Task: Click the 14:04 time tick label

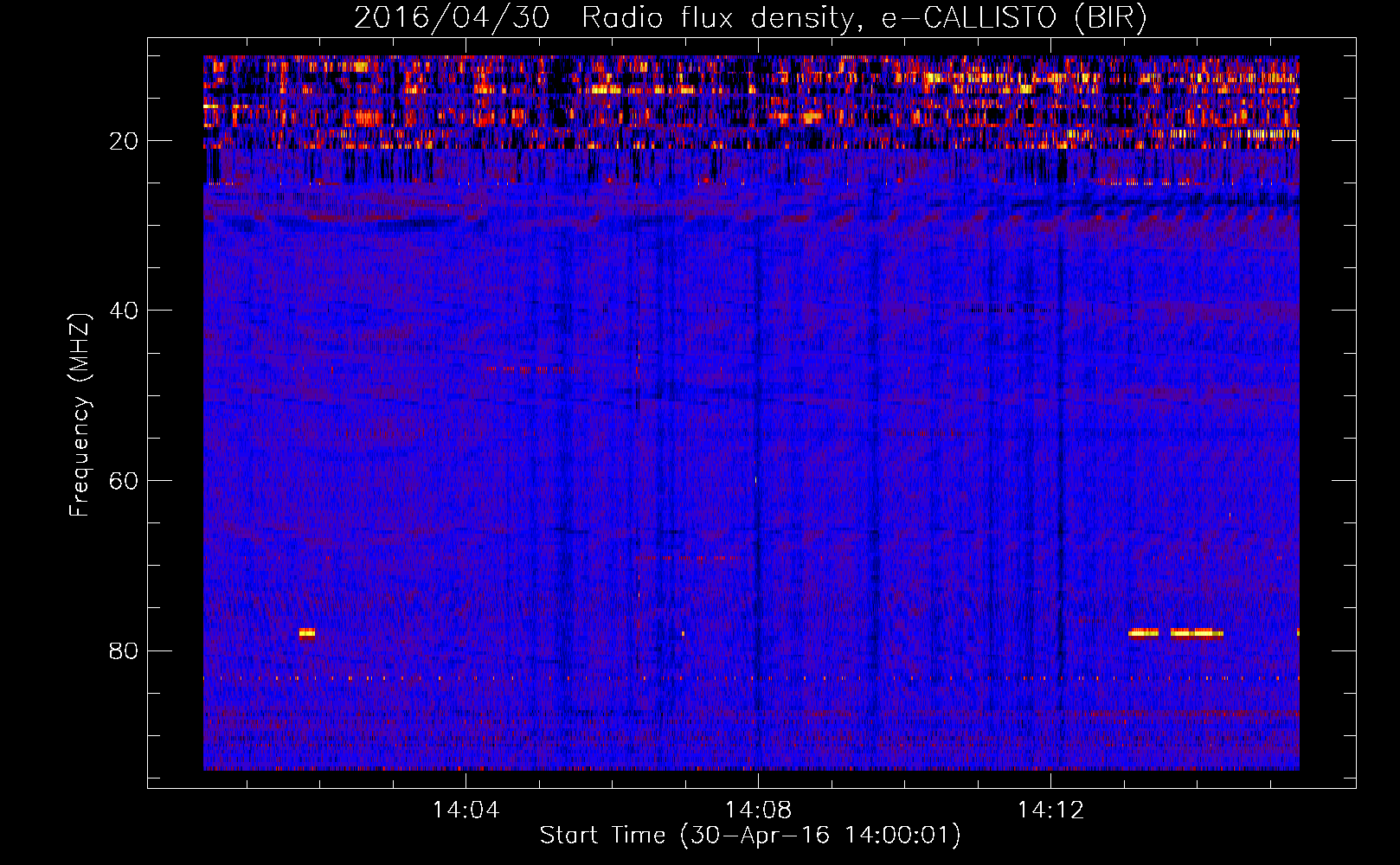Action: click(x=466, y=811)
